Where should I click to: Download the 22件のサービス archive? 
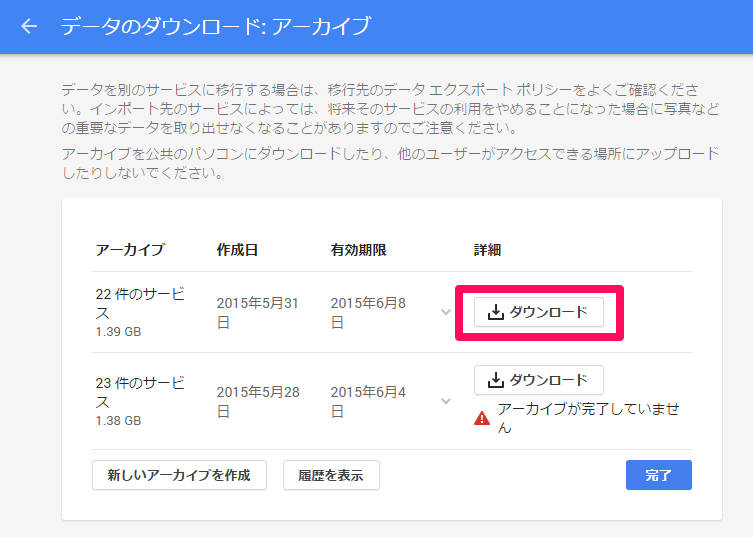pos(539,313)
